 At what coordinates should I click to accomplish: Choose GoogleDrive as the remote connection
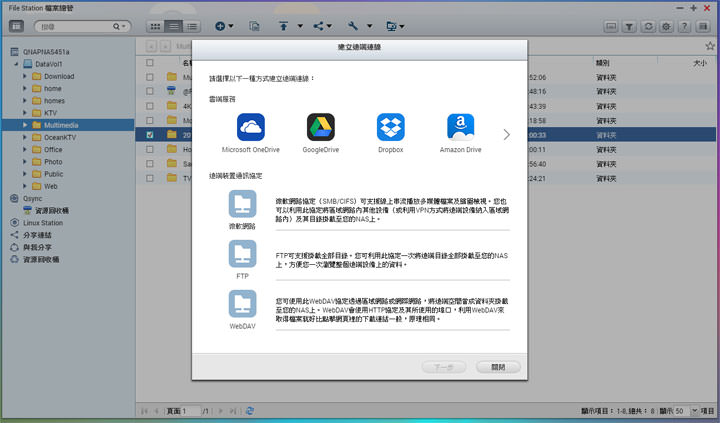pyautogui.click(x=320, y=128)
